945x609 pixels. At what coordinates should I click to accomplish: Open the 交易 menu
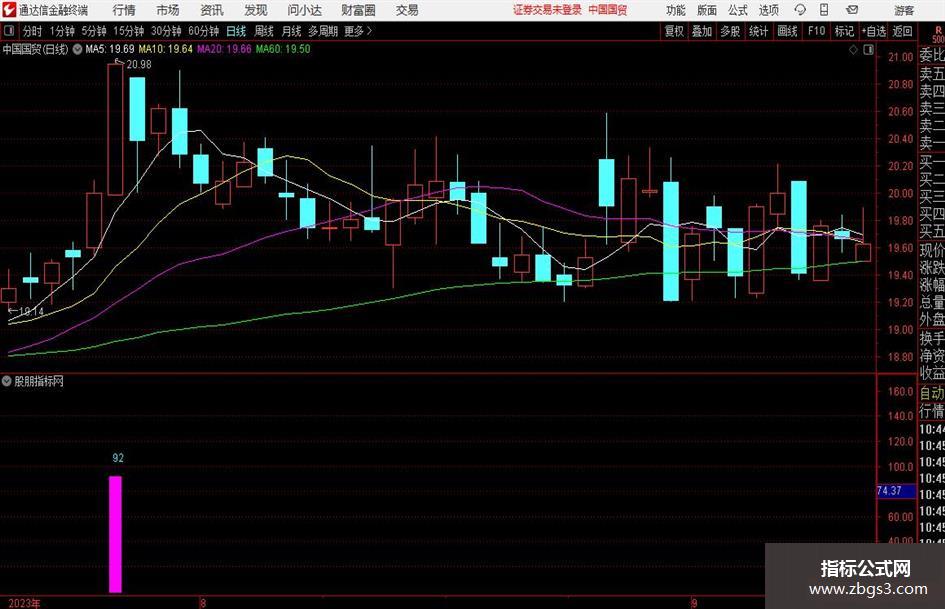pos(407,10)
